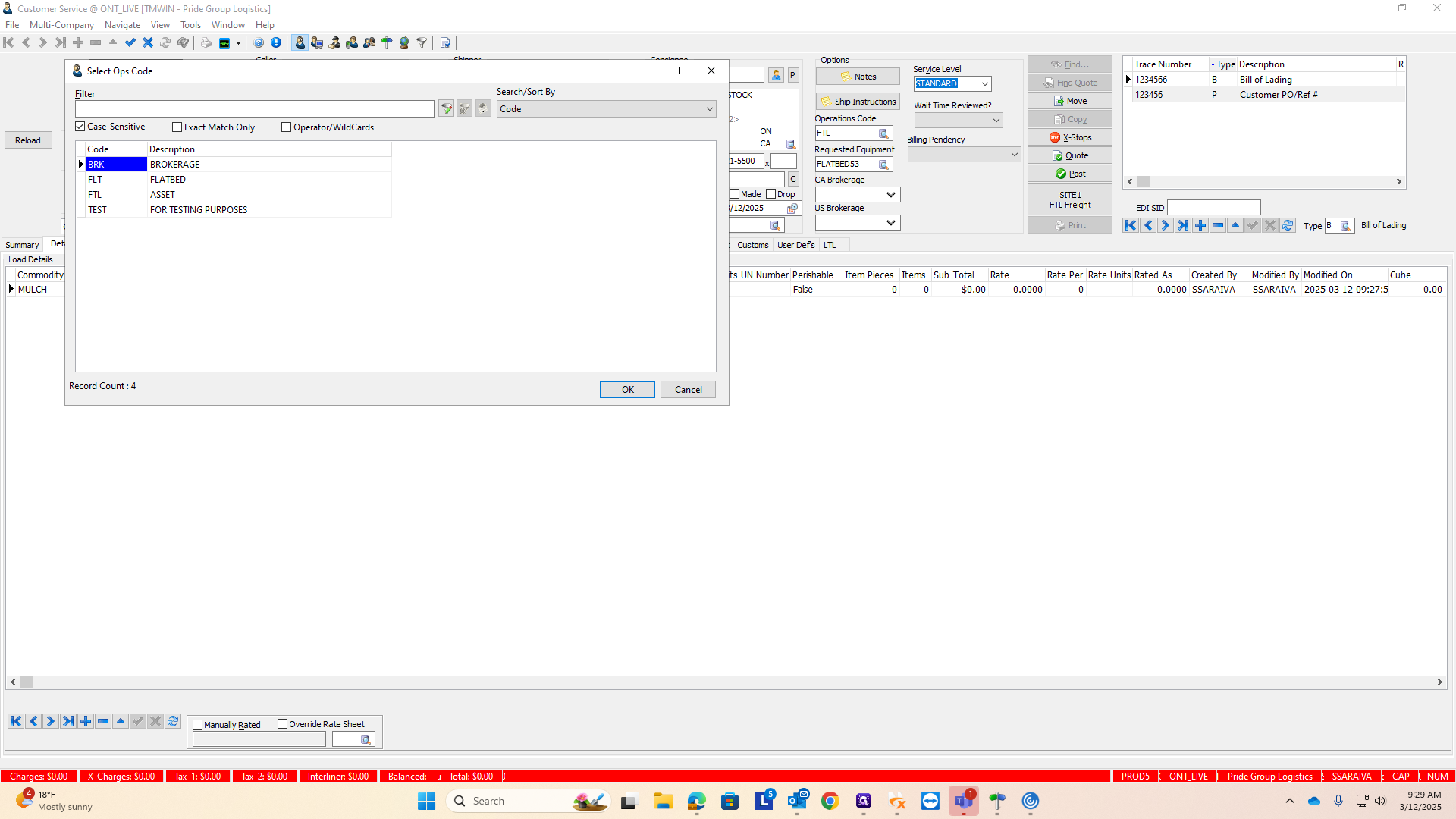Uncheck the Case-Sensitive checkbox
The image size is (1456, 819).
pyautogui.click(x=80, y=127)
